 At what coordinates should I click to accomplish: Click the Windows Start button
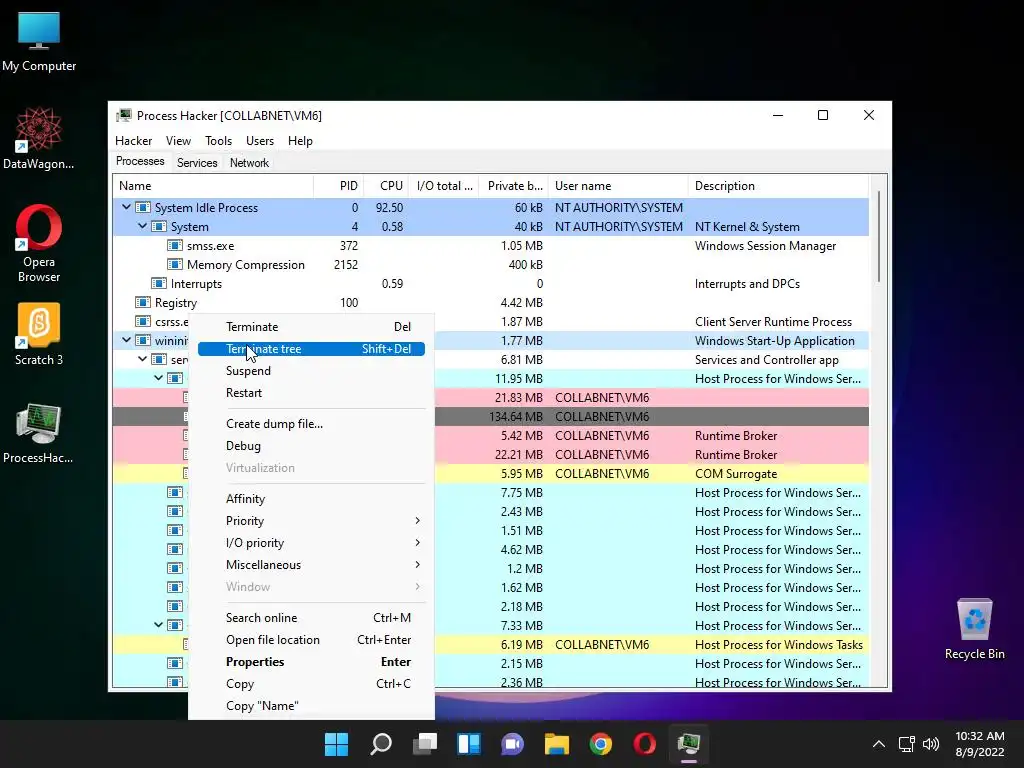tap(336, 744)
